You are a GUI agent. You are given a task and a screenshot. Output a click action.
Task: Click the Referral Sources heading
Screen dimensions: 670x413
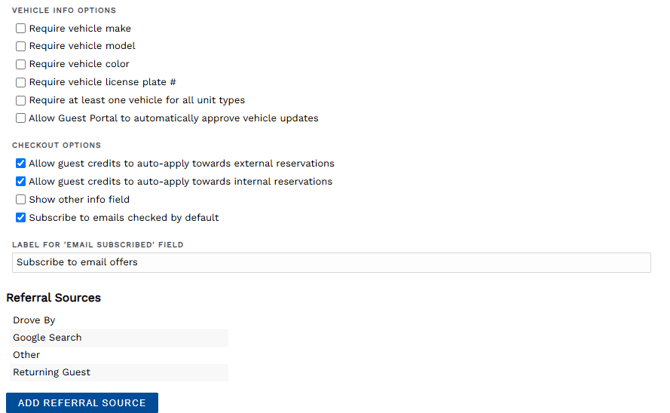click(x=53, y=298)
